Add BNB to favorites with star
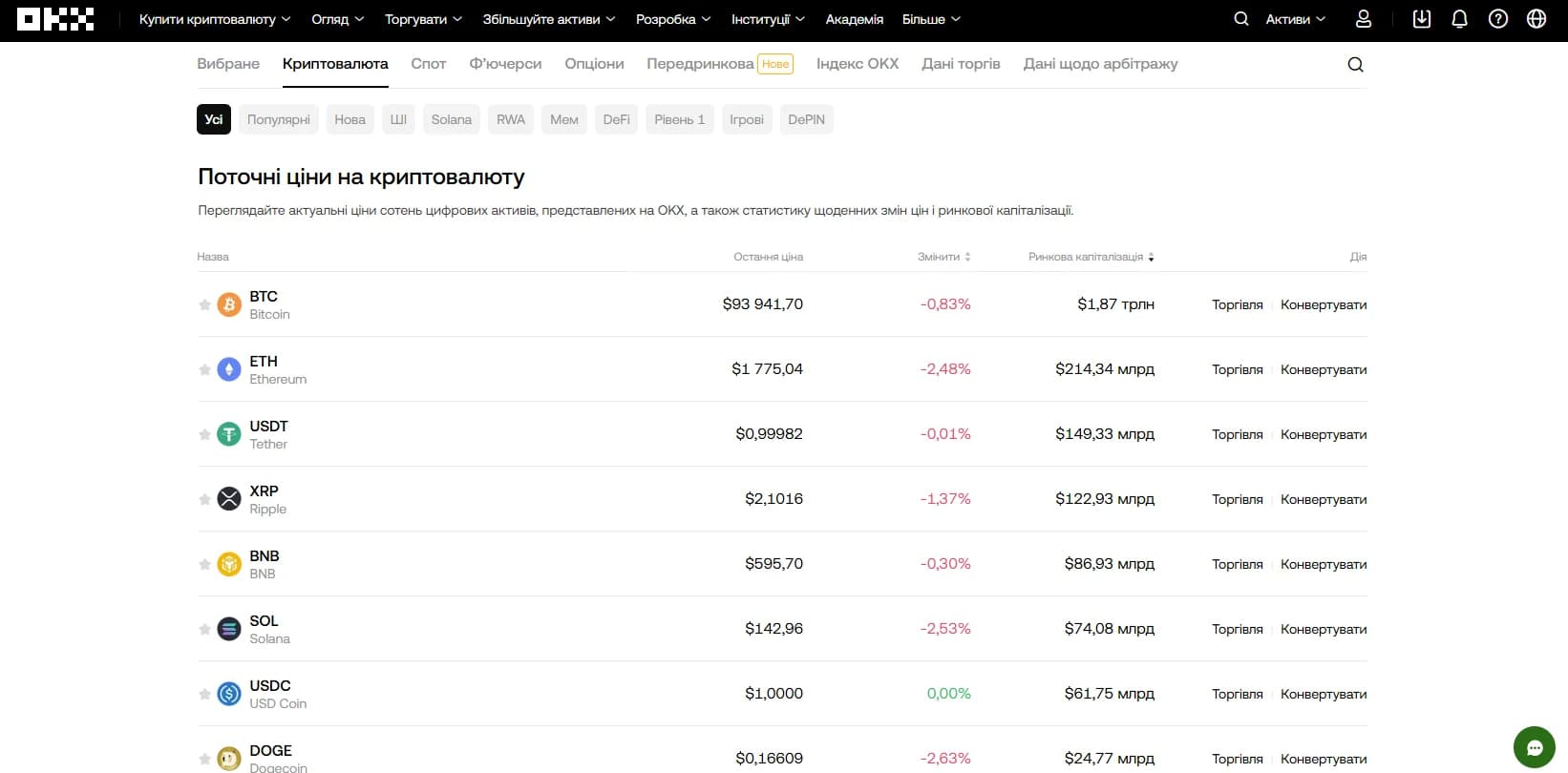This screenshot has width=1568, height=773. pyautogui.click(x=204, y=564)
